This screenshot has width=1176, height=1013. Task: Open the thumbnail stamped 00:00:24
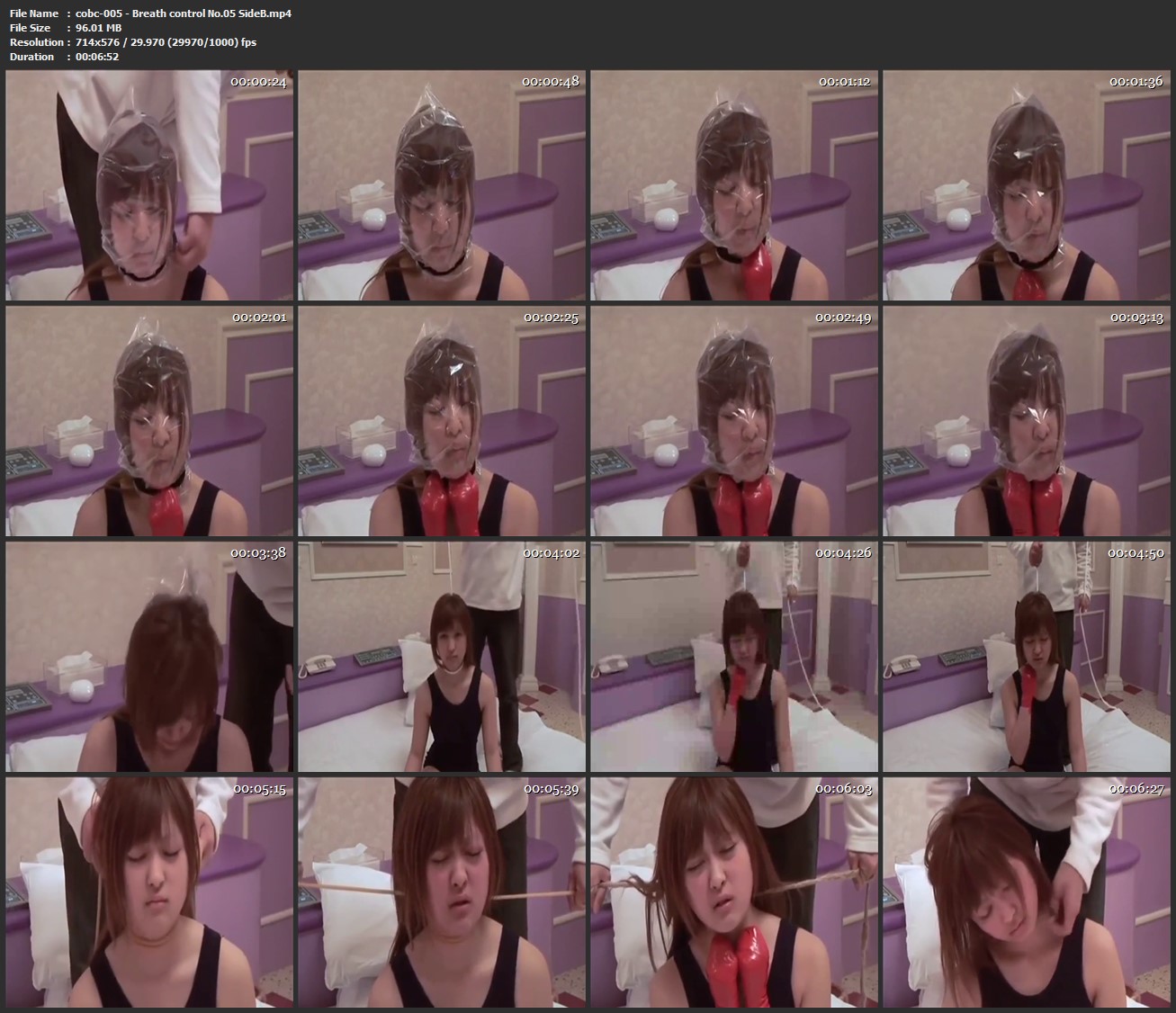coord(149,185)
